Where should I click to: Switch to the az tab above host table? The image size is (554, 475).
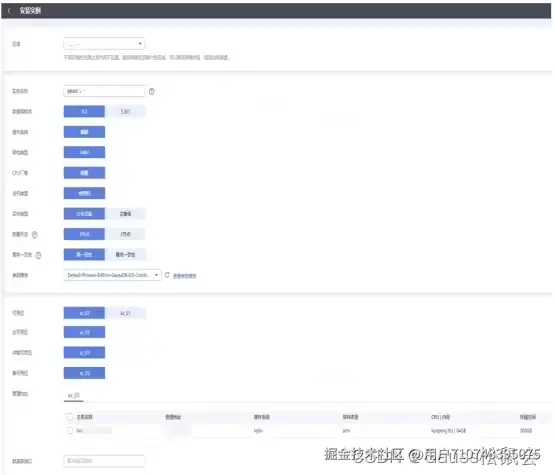click(x=73, y=395)
